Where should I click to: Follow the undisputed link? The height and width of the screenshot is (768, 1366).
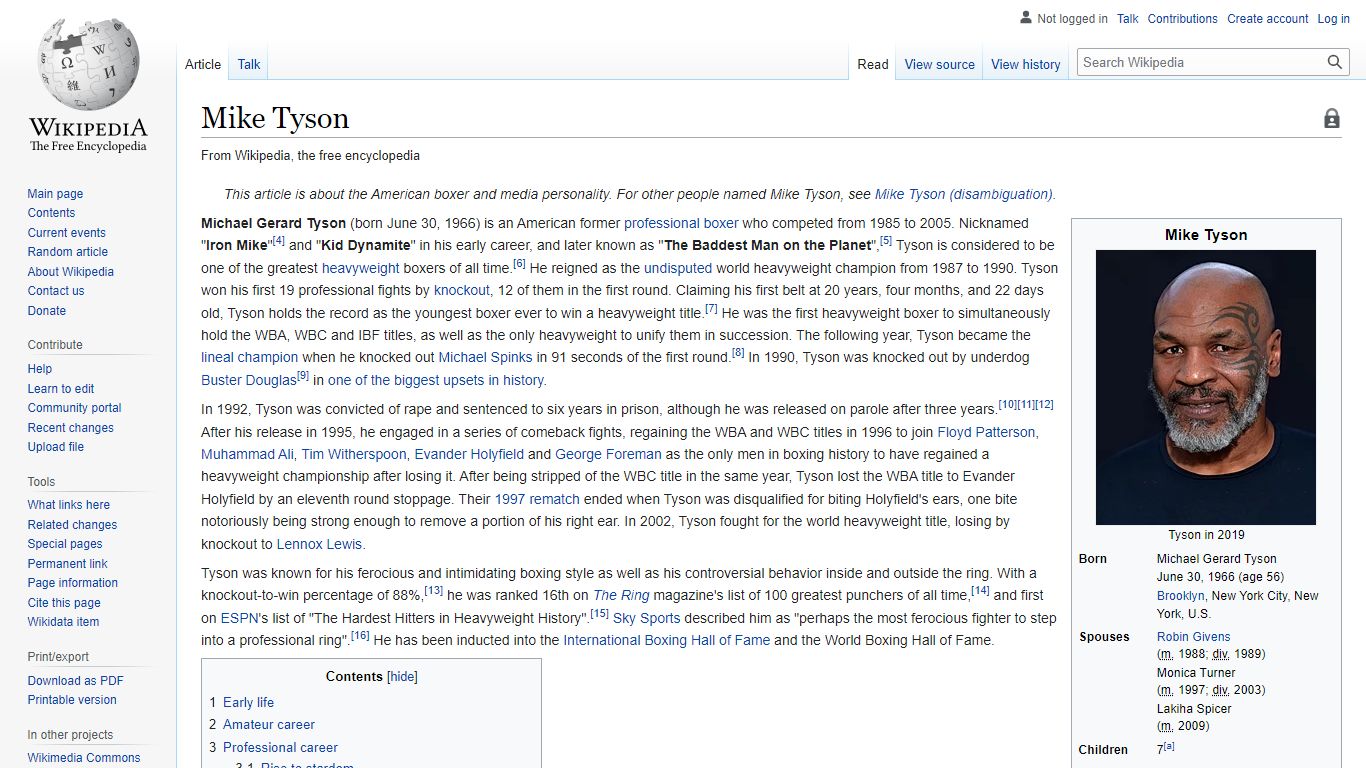[x=678, y=268]
